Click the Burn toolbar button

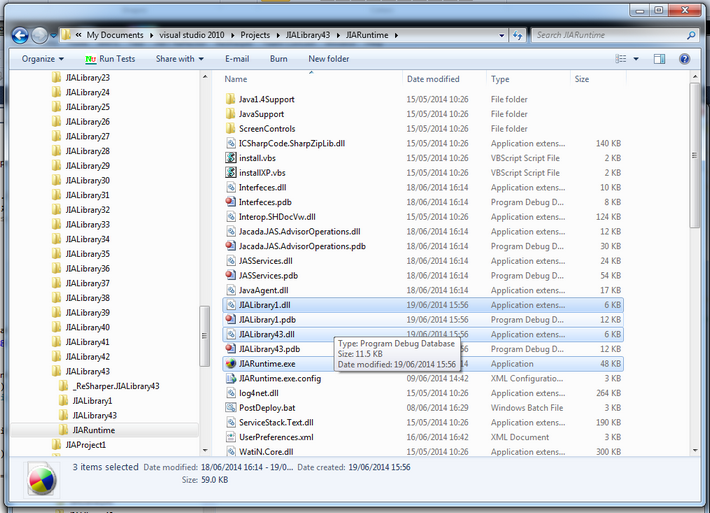tap(278, 59)
